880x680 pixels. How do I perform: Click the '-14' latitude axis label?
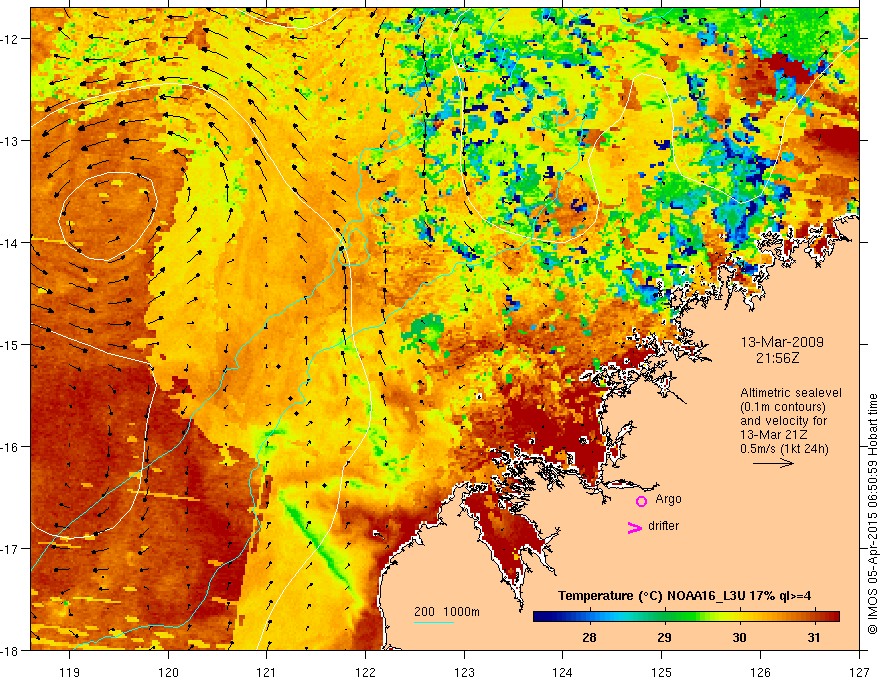10,243
